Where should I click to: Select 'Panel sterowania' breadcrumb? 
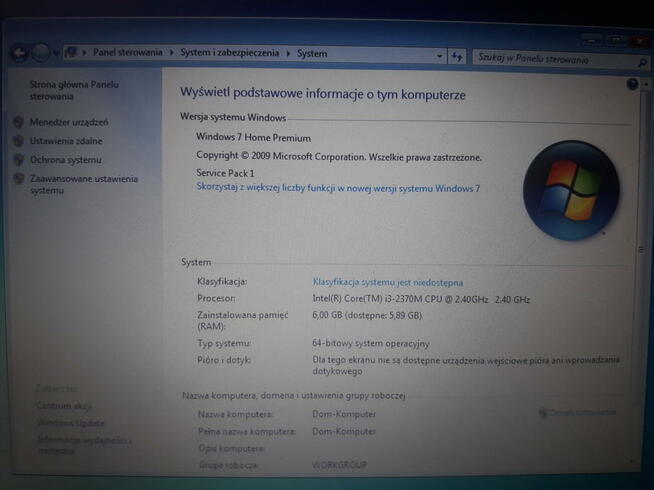click(128, 52)
